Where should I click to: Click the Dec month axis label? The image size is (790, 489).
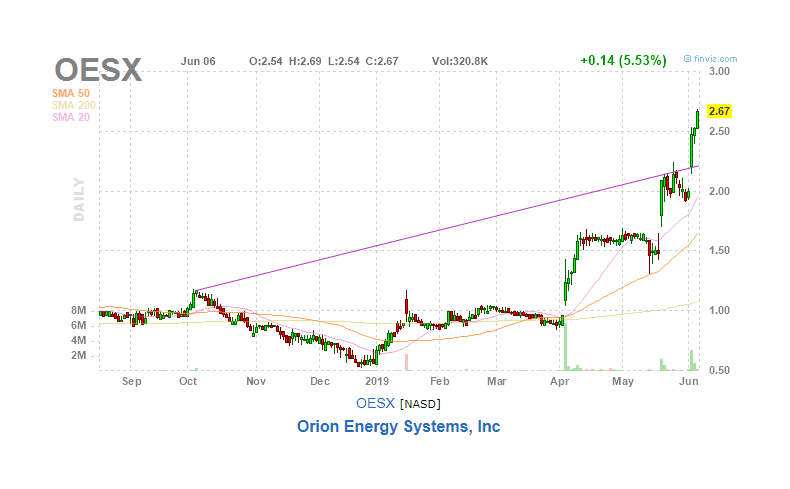point(320,381)
